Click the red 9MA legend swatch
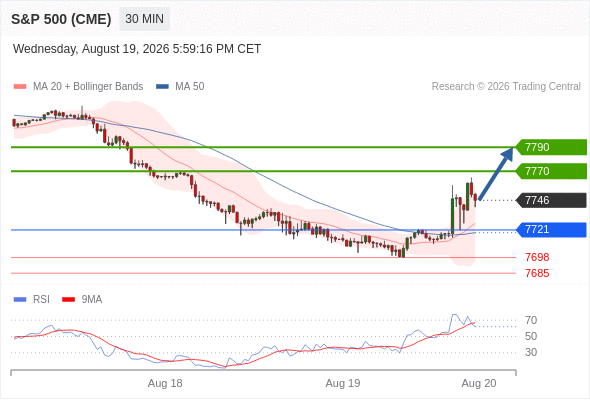This screenshot has width=590, height=400. pyautogui.click(x=68, y=300)
